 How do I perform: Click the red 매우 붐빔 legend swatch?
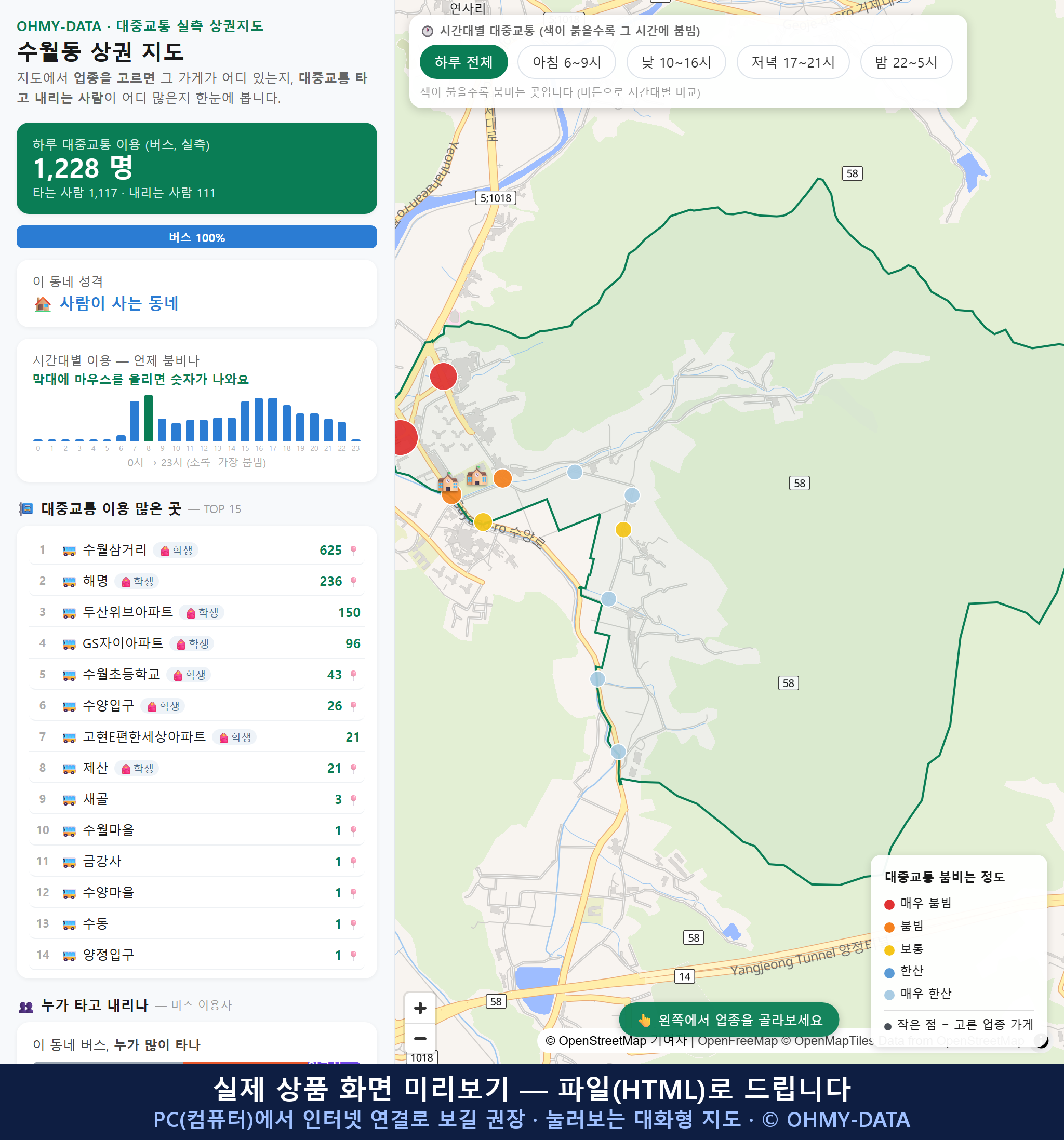(889, 904)
